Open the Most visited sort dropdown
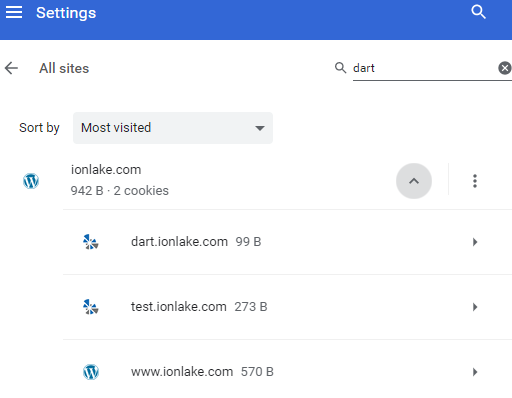This screenshot has height=398, width=512. pos(173,128)
